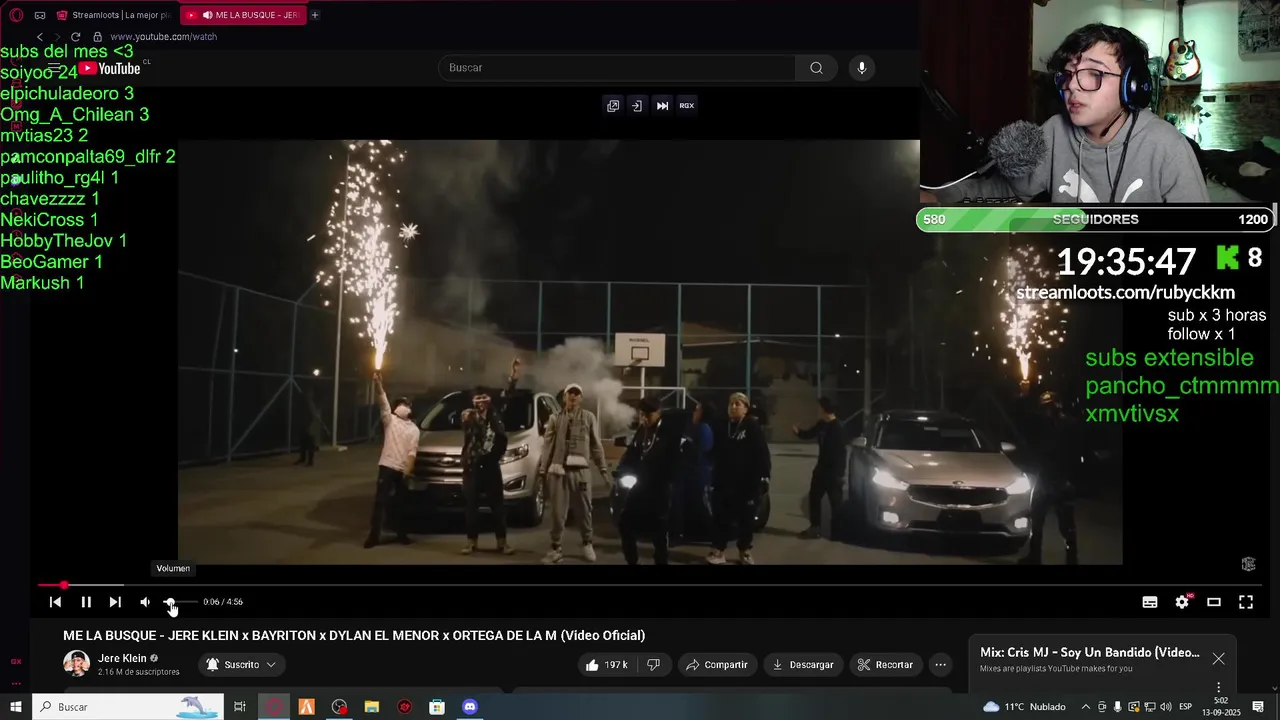The height and width of the screenshot is (720, 1280).
Task: Open system volume tray icon
Action: tap(1165, 707)
